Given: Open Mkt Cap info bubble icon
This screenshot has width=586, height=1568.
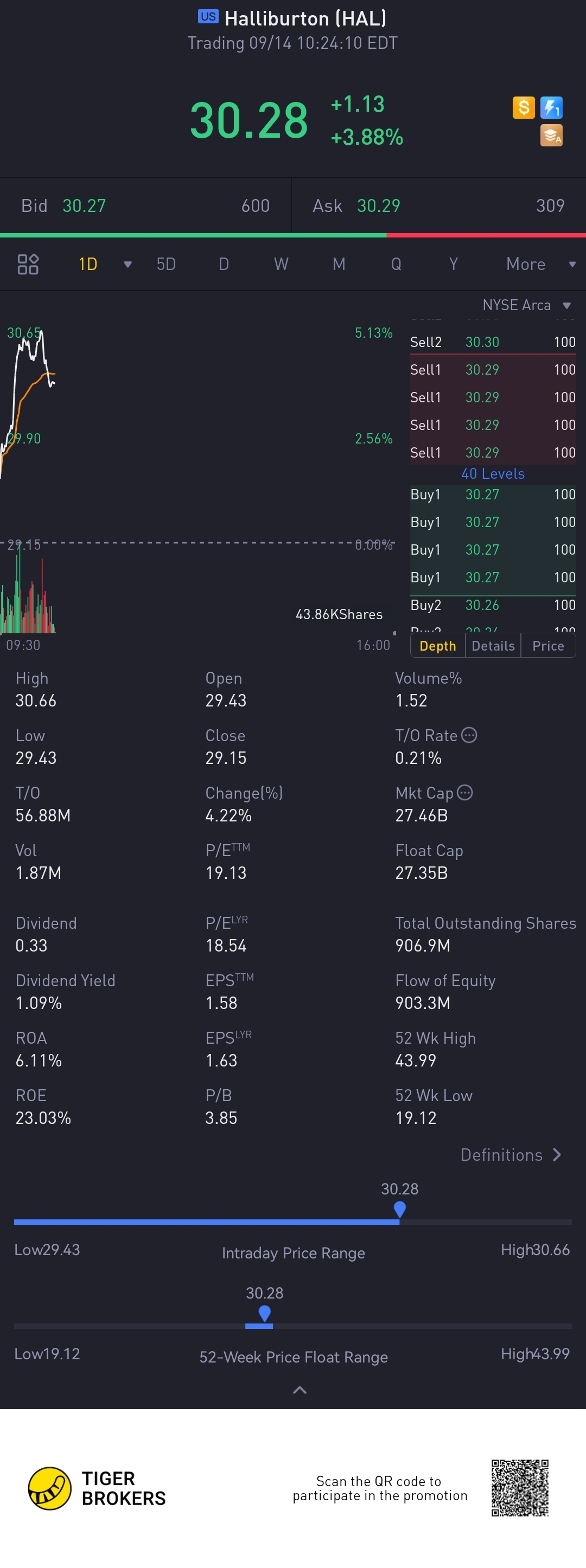Looking at the screenshot, I should point(465,792).
